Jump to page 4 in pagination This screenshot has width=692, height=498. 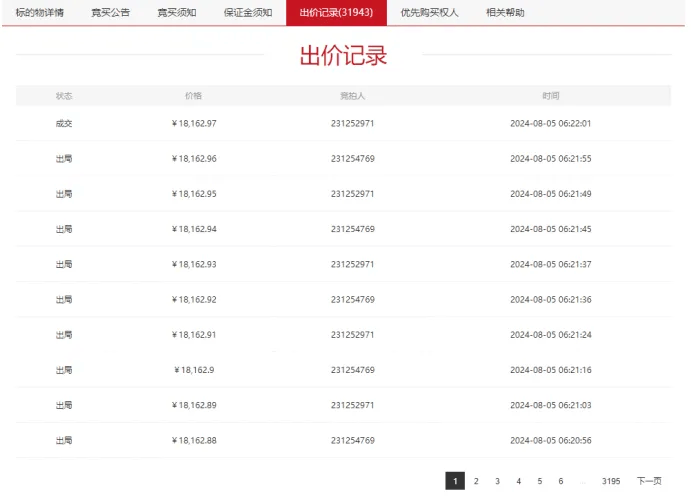click(x=518, y=481)
